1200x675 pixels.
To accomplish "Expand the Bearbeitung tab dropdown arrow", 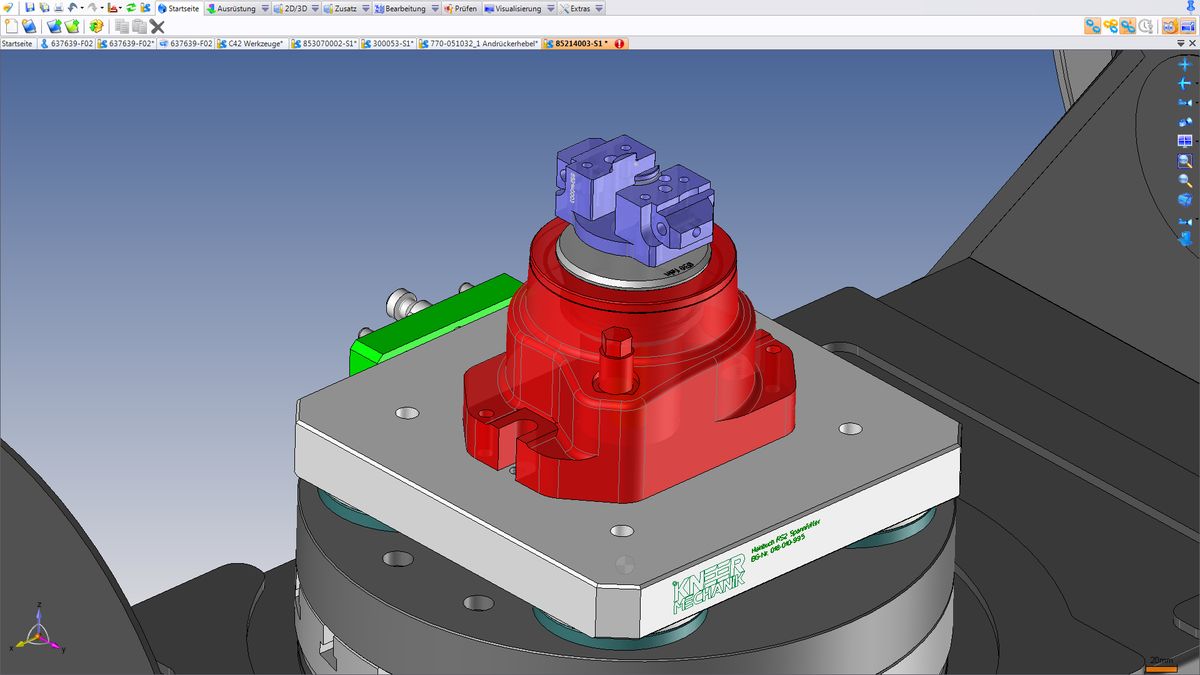I will (435, 8).
